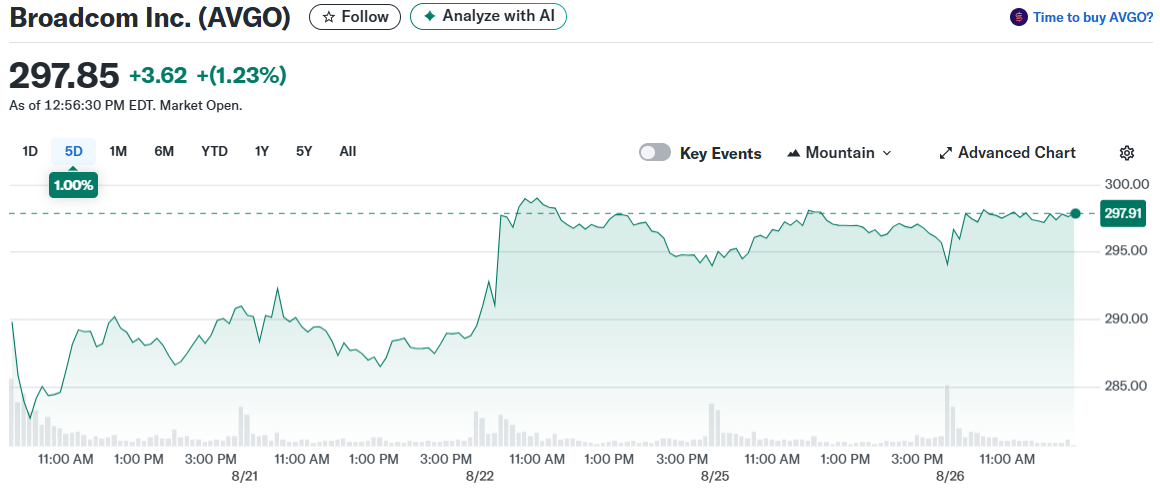Image resolution: width=1160 pixels, height=489 pixels.
Task: Open Time to buy AVGO? link
Action: tap(1093, 17)
